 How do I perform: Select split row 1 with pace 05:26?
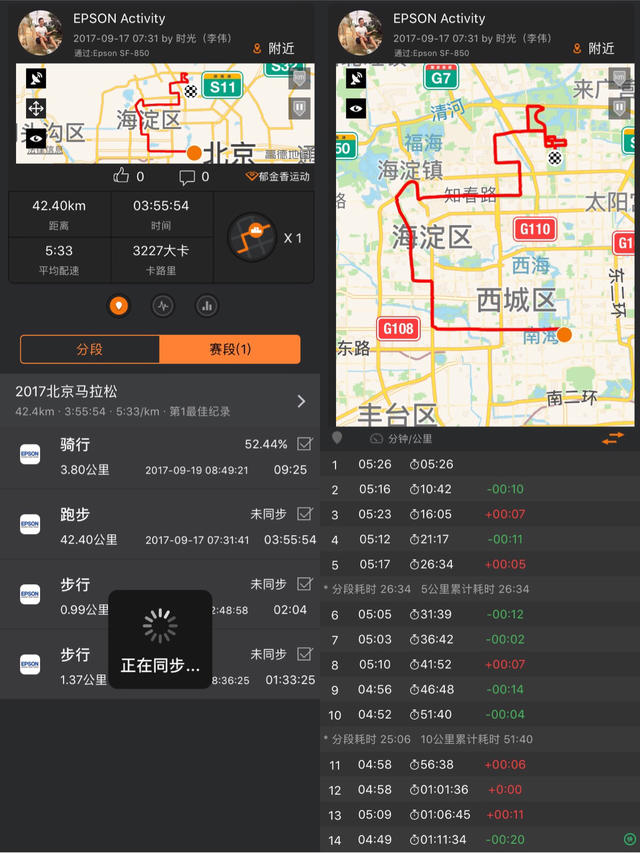(480, 465)
